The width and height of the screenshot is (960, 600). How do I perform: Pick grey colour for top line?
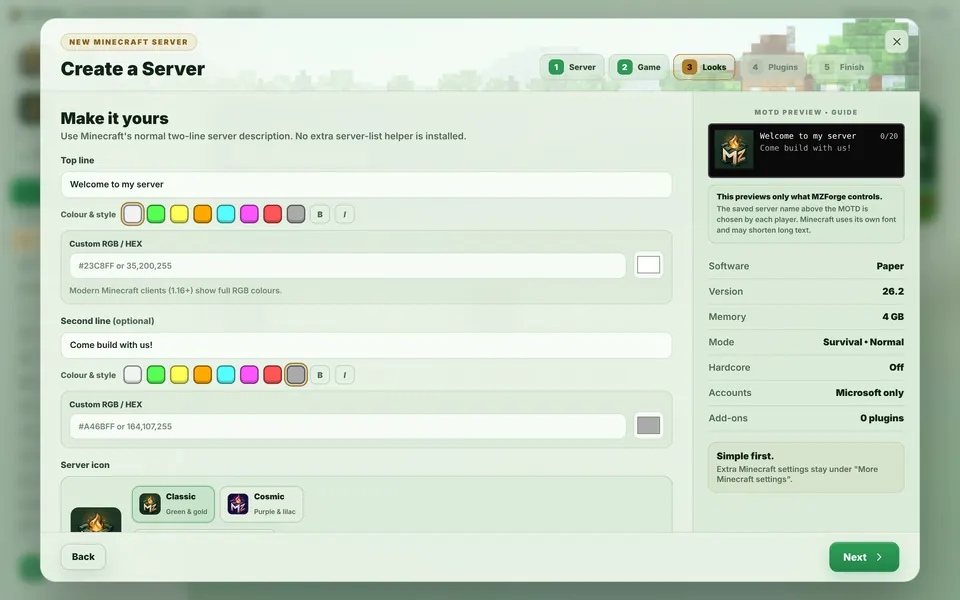pyautogui.click(x=296, y=214)
